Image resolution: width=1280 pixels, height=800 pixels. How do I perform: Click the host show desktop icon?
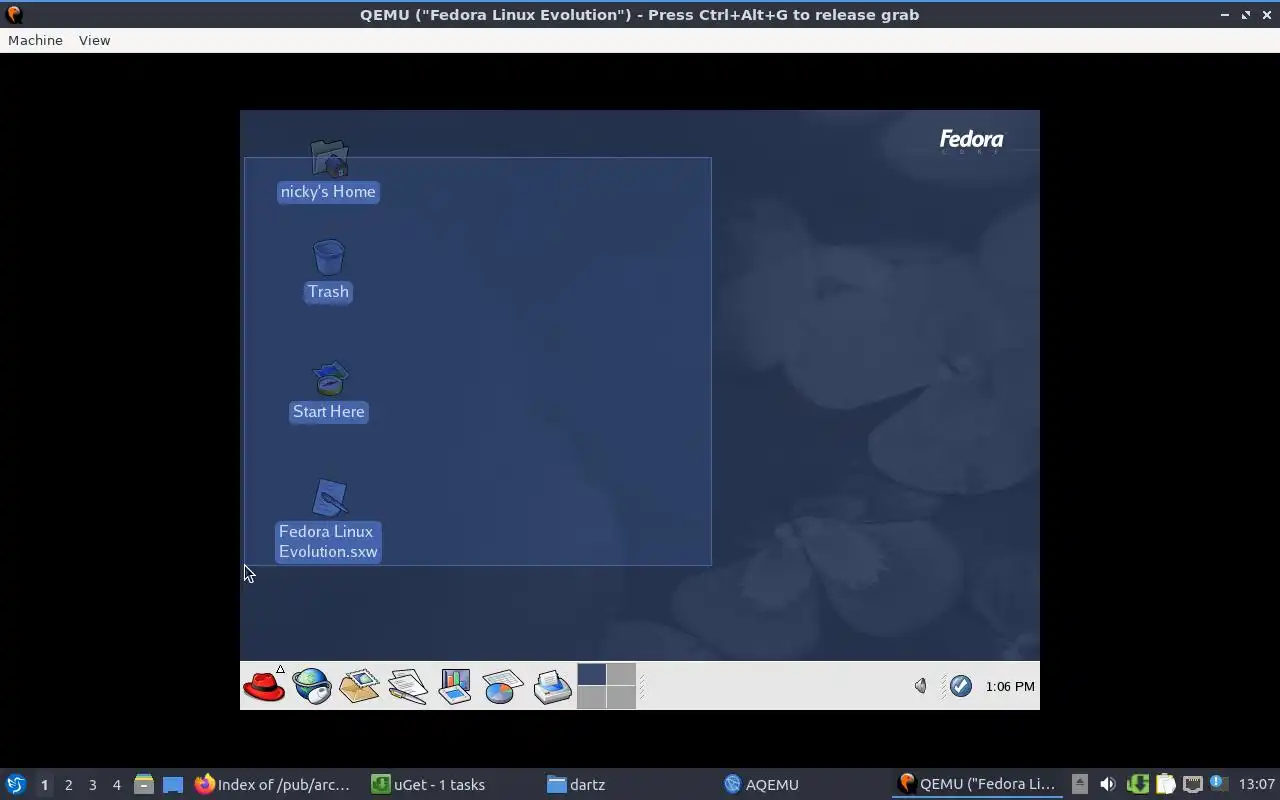click(173, 785)
